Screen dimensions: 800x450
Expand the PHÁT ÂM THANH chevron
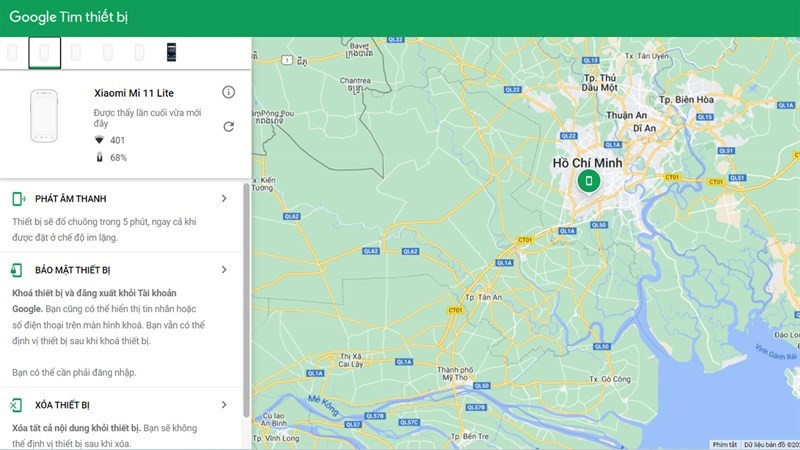pos(224,198)
